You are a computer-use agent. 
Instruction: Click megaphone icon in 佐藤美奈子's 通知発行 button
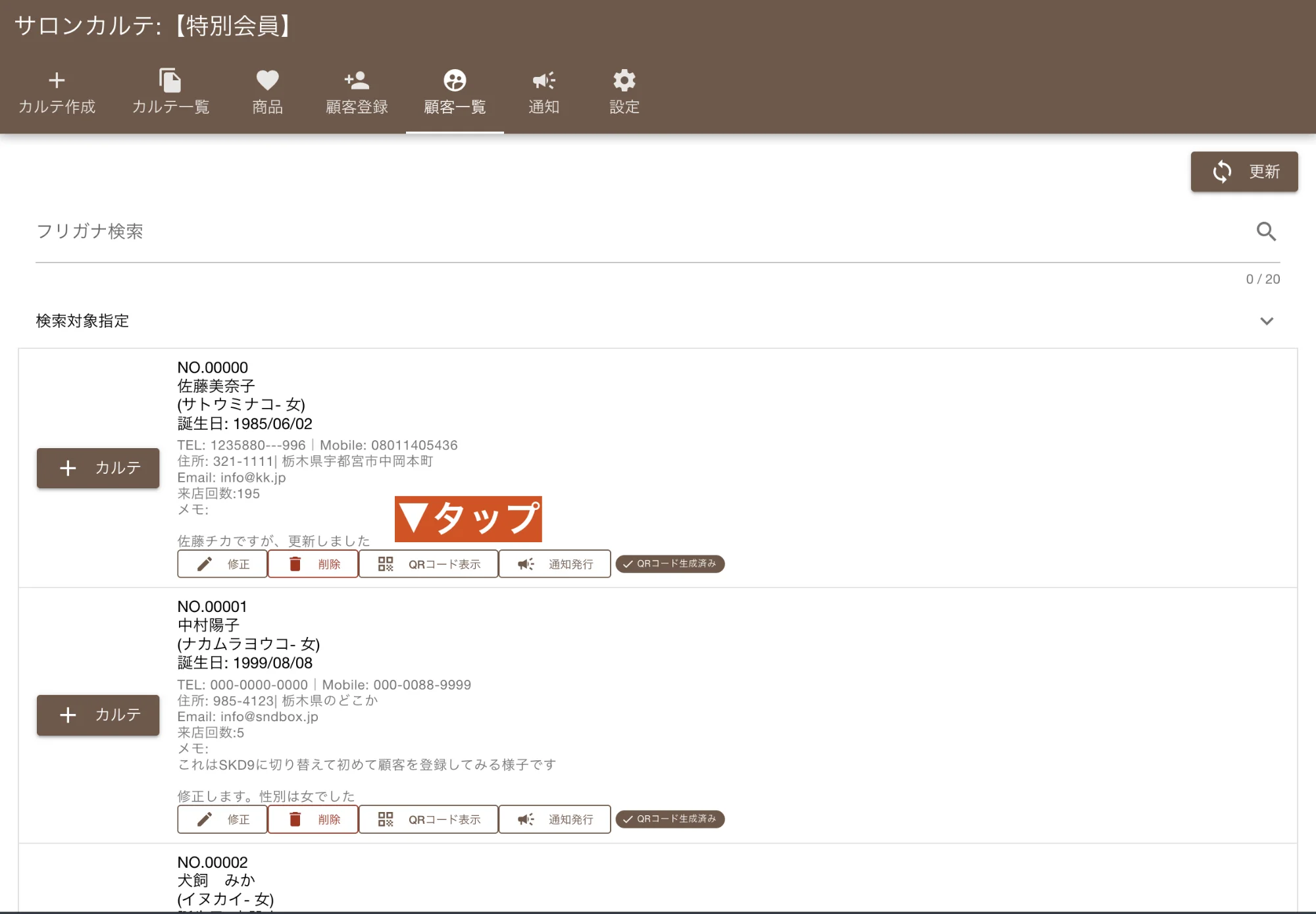click(526, 564)
